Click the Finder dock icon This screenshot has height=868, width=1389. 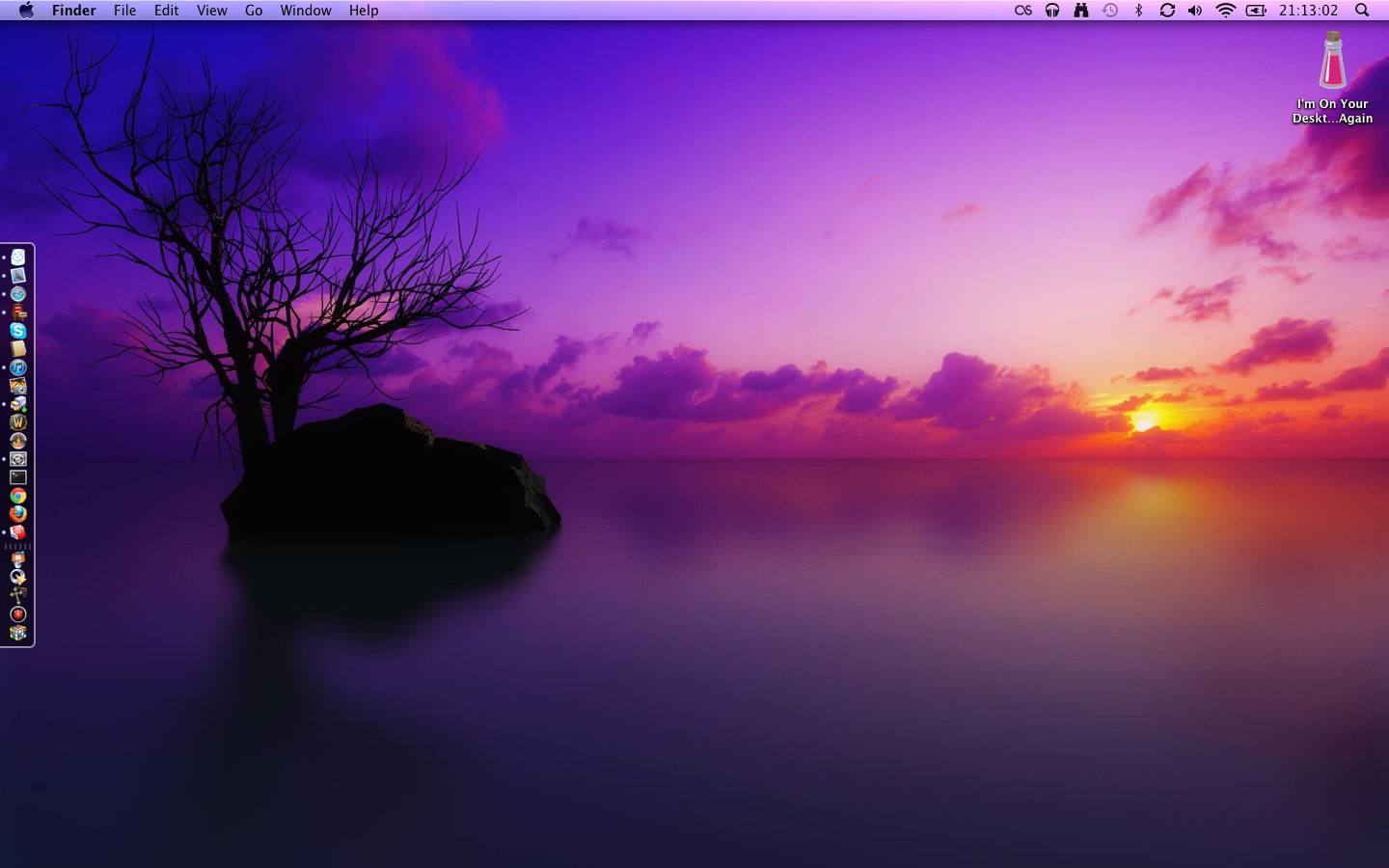[18, 258]
